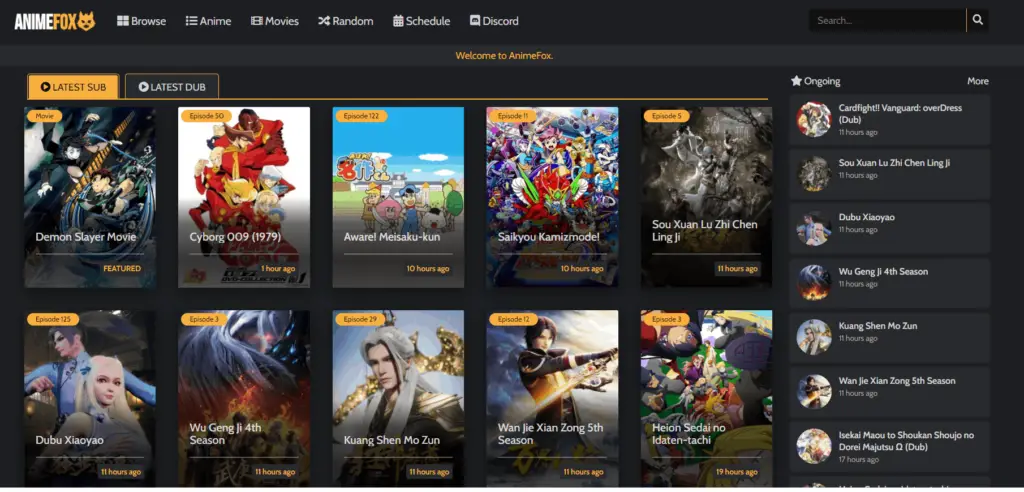
Task: Open Sou Xuan Lu Zhi Chen poster card
Action: click(x=707, y=197)
